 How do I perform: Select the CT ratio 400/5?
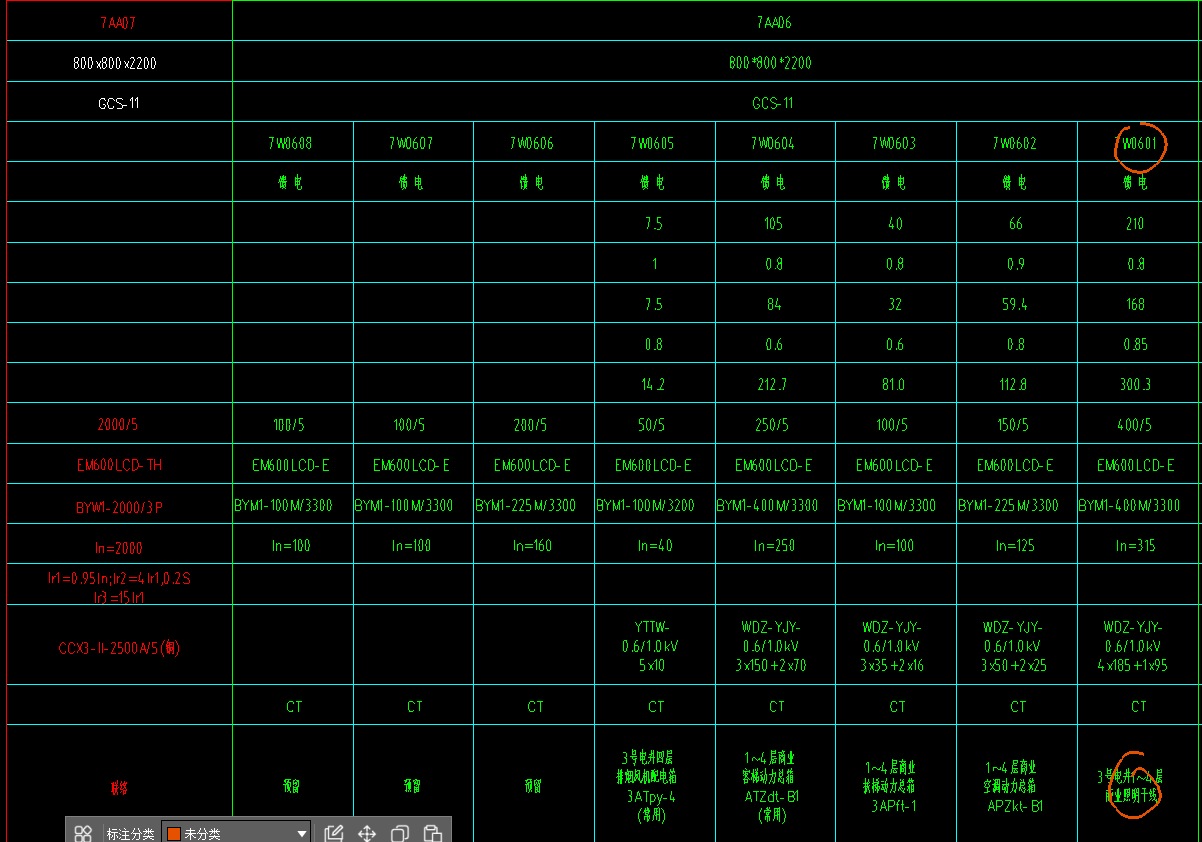[1135, 425]
